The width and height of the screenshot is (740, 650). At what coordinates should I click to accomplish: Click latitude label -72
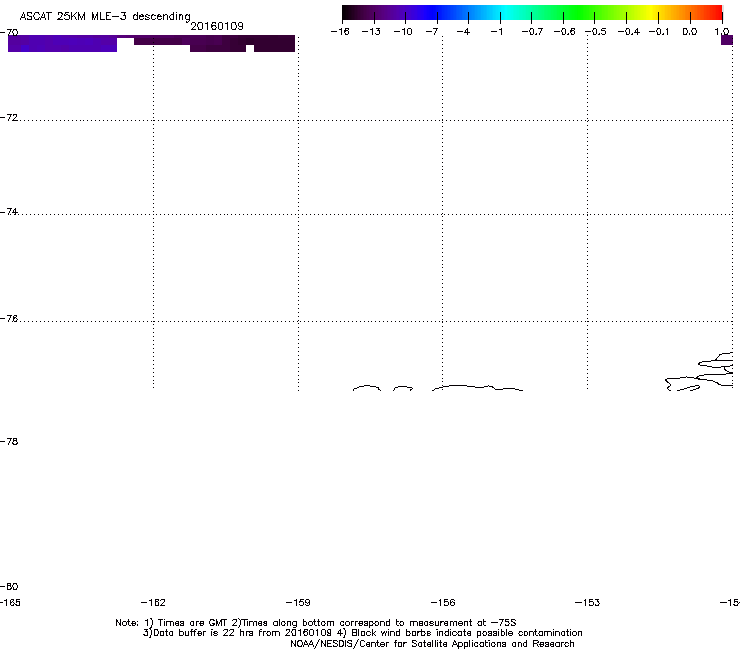[9, 117]
